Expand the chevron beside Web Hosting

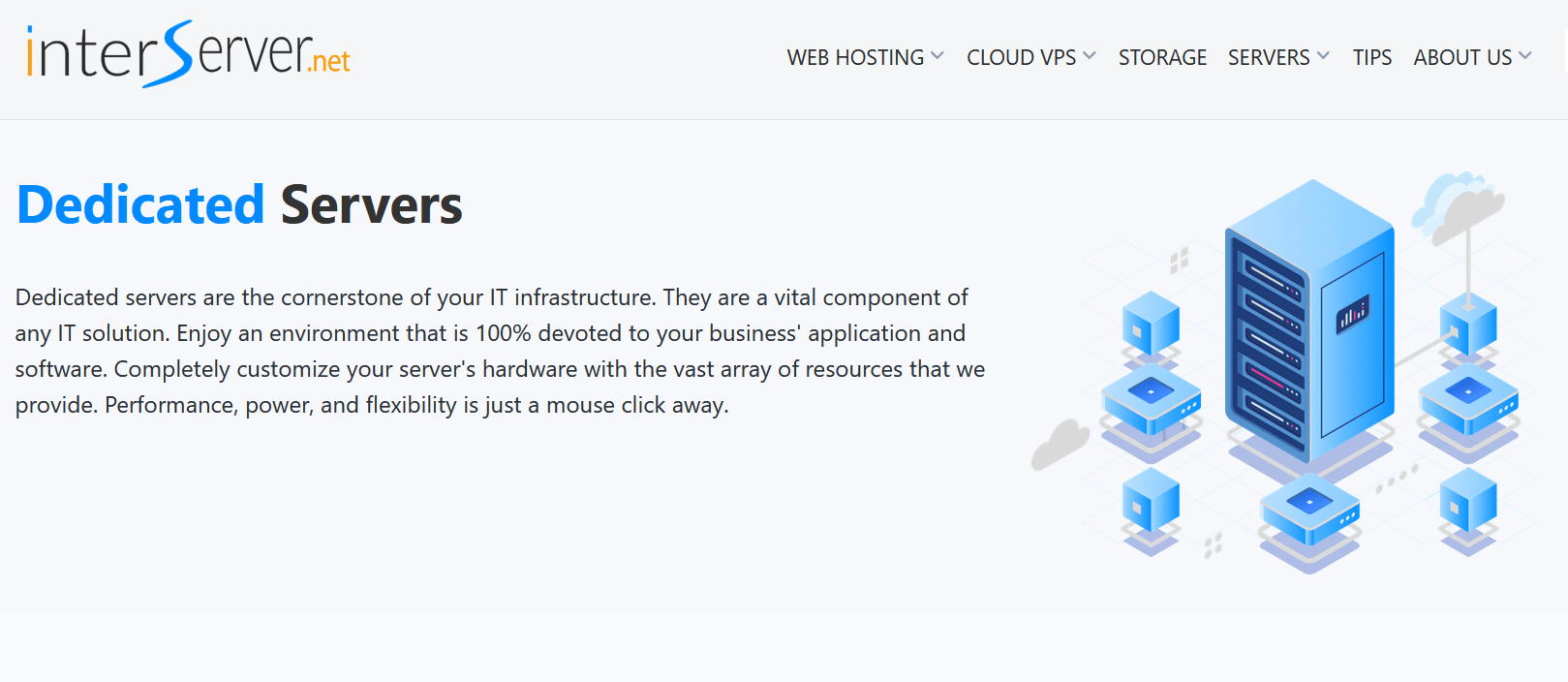click(938, 56)
